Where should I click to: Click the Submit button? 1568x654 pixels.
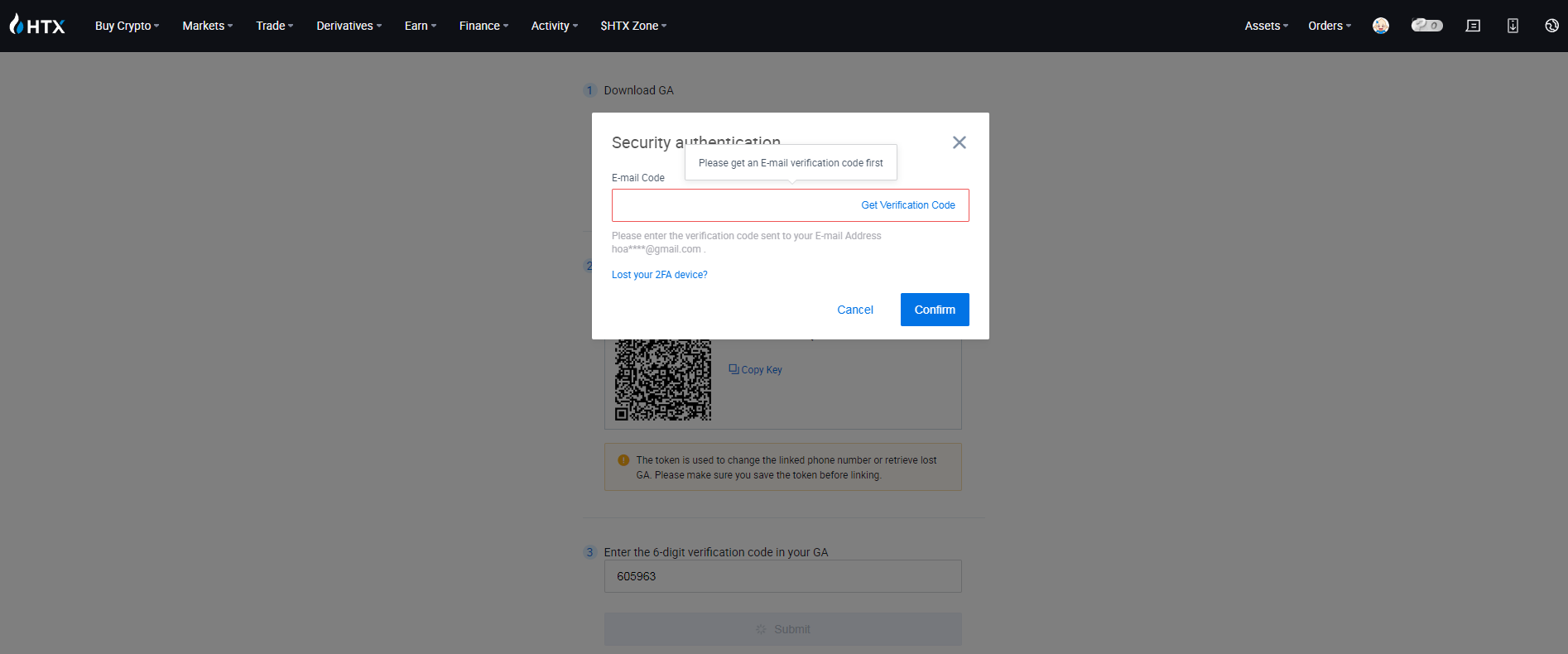point(783,629)
